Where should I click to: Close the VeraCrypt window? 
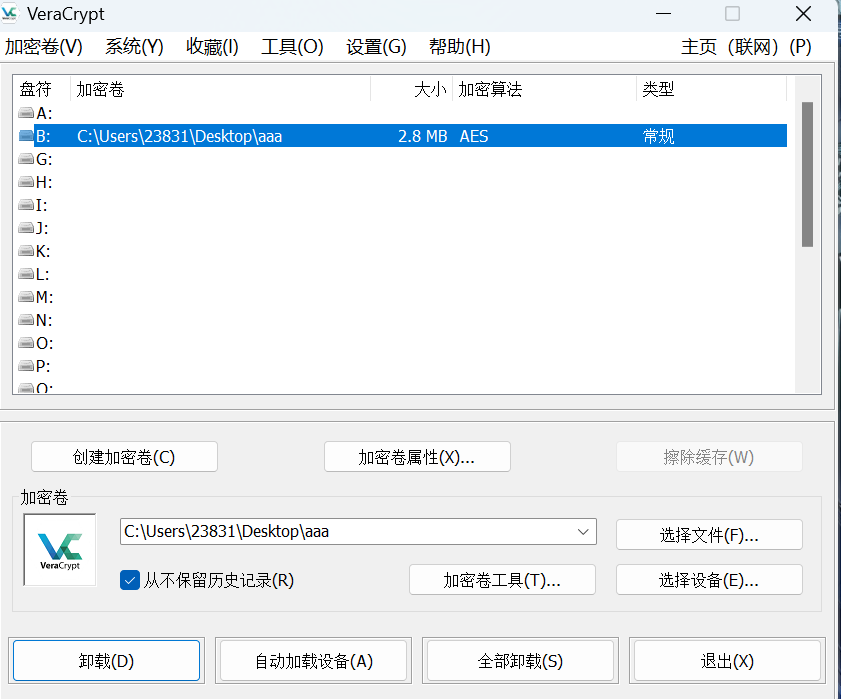pyautogui.click(x=803, y=13)
